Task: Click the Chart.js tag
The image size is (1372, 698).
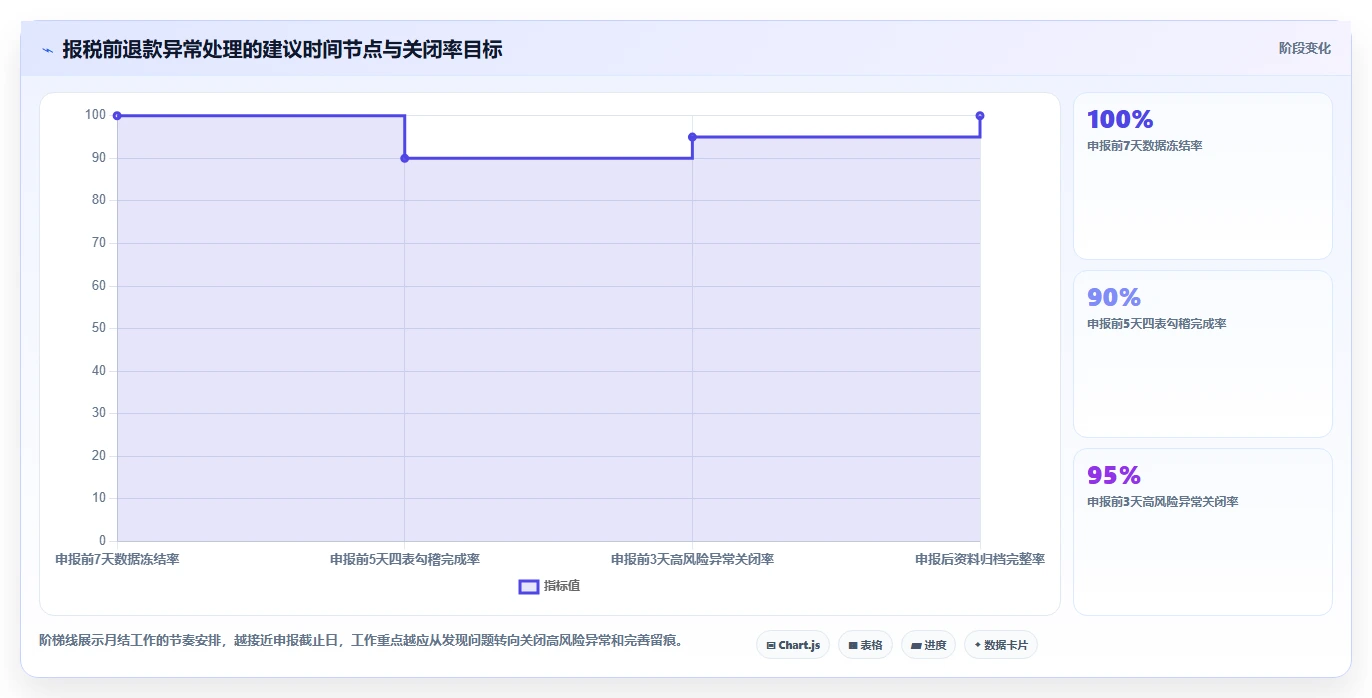Action: click(793, 645)
